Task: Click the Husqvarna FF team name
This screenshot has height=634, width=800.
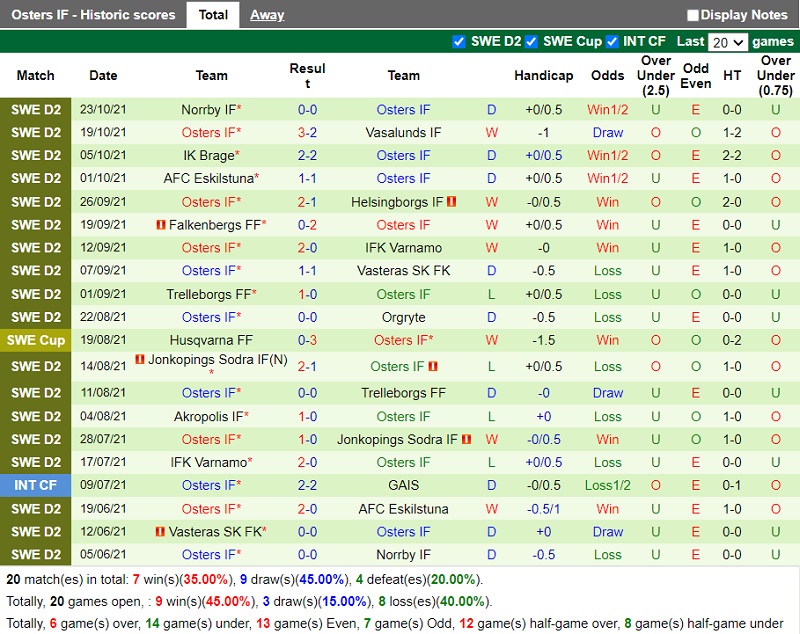Action: click(x=211, y=340)
